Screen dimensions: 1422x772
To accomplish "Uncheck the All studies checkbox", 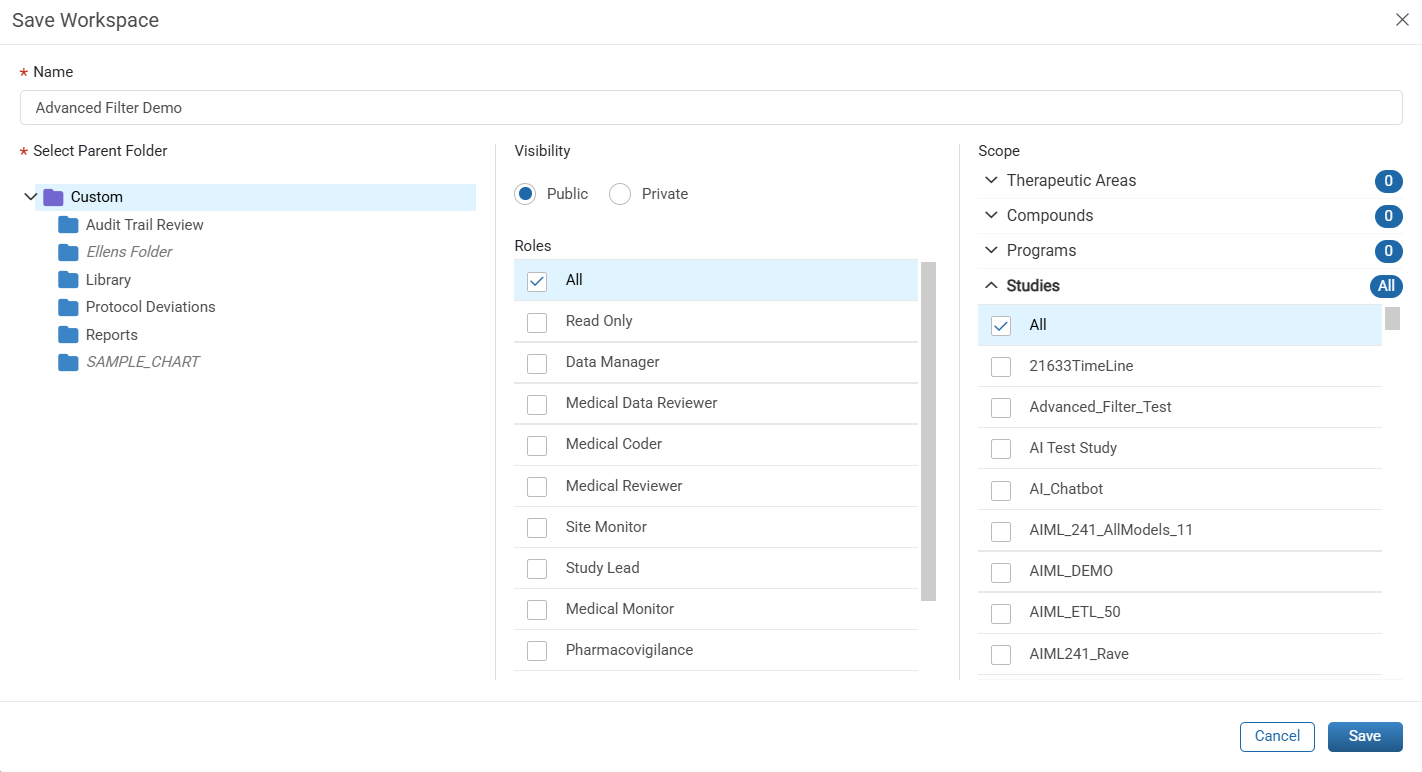I will [1001, 326].
